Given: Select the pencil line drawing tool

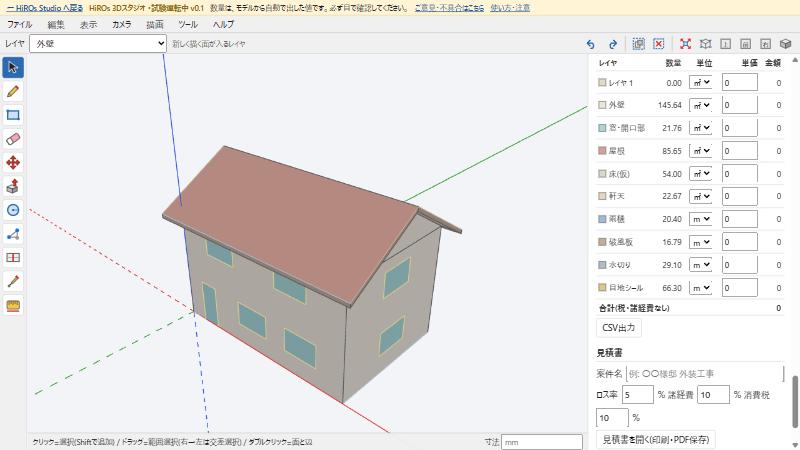Looking at the screenshot, I should pyautogui.click(x=13, y=91).
